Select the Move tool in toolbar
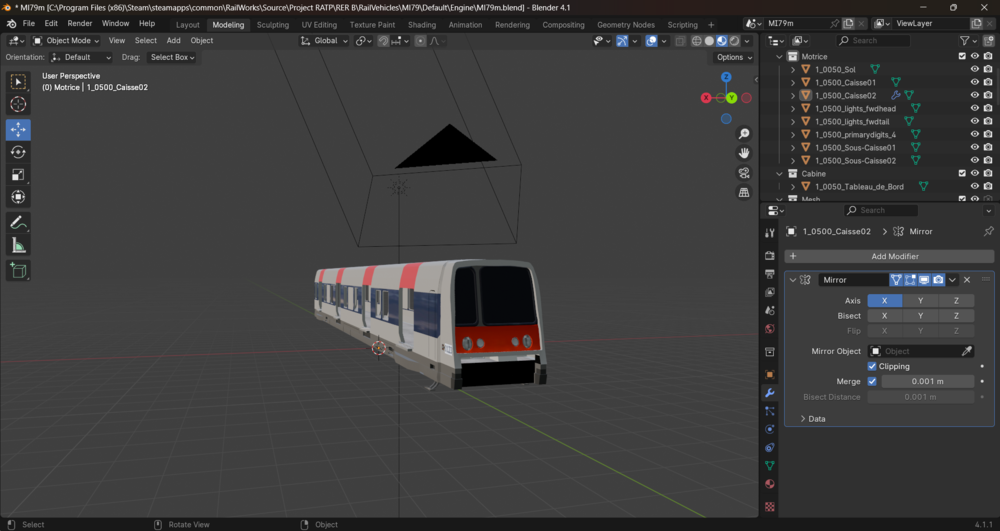Viewport: 1000px width, 531px height. click(x=18, y=129)
